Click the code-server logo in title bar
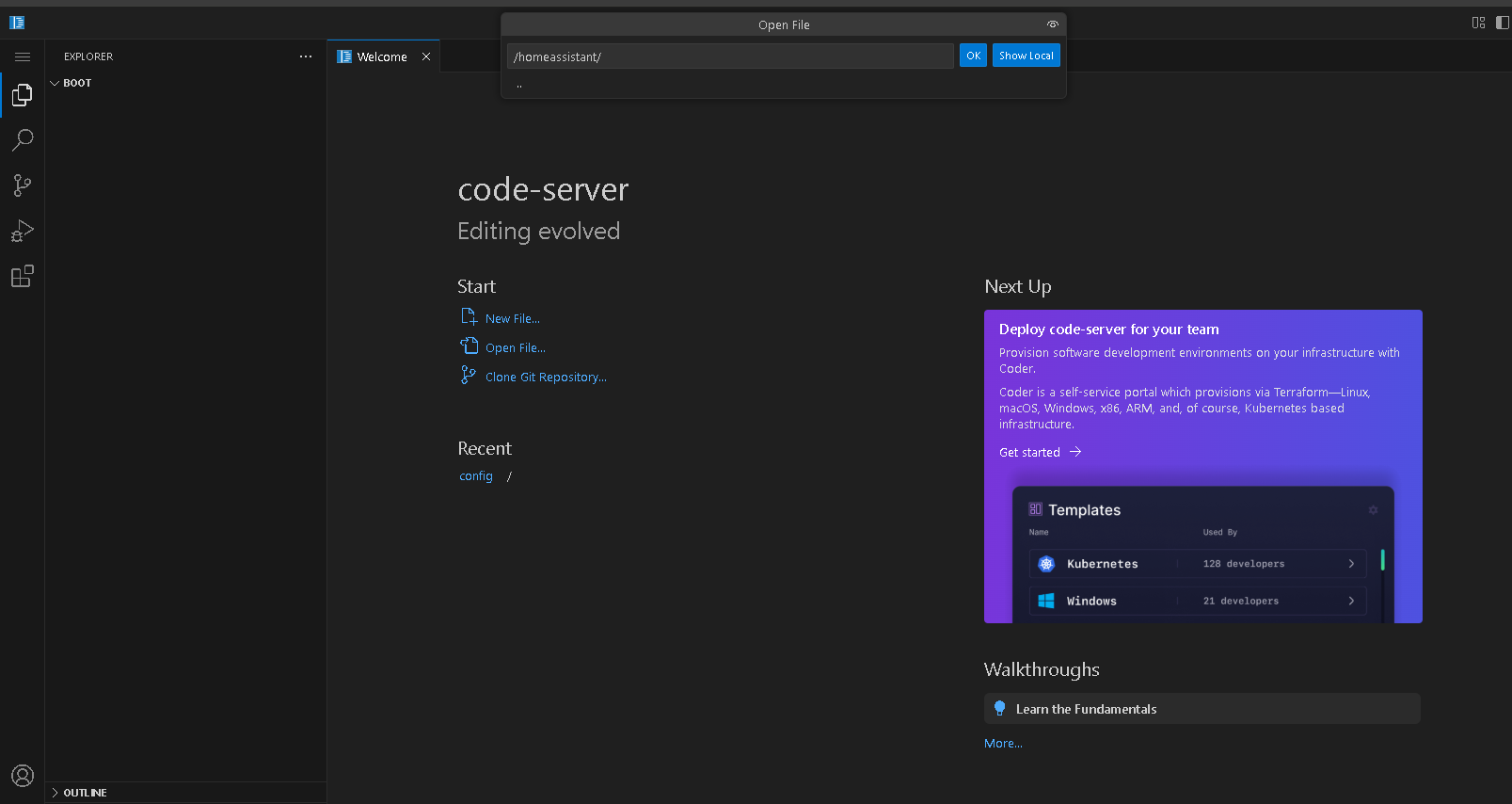Viewport: 1512px width, 804px height. 17,23
